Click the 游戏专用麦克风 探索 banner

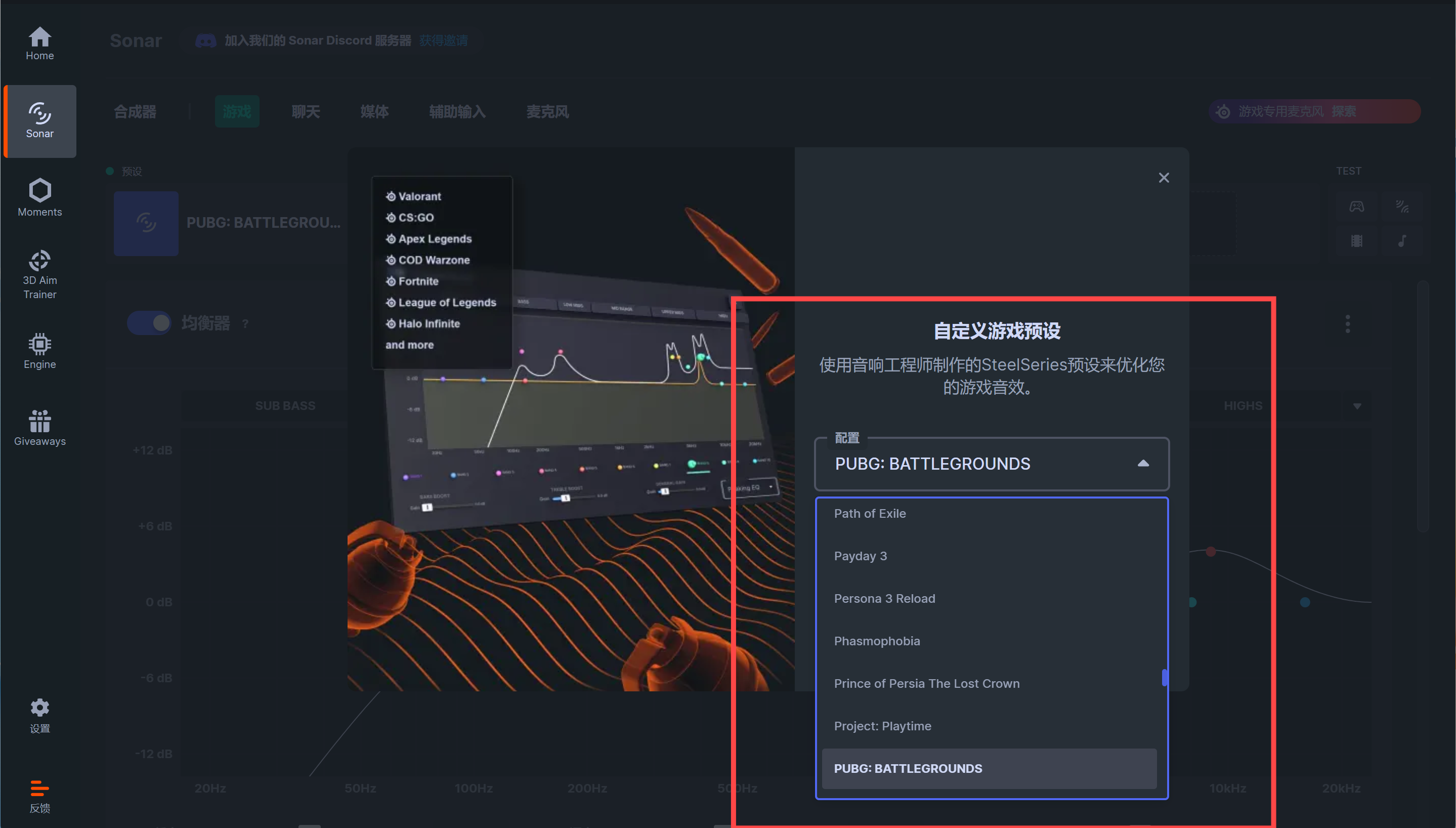click(1314, 111)
